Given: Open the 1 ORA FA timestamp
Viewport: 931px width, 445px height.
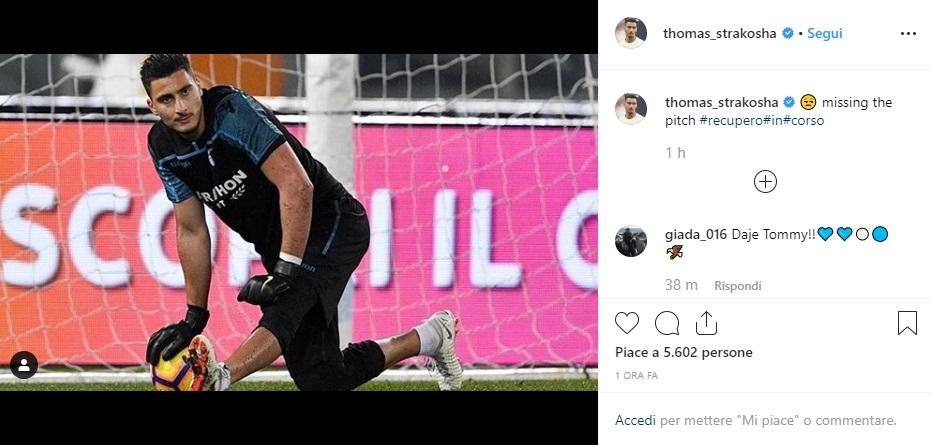Looking at the screenshot, I should tap(636, 376).
